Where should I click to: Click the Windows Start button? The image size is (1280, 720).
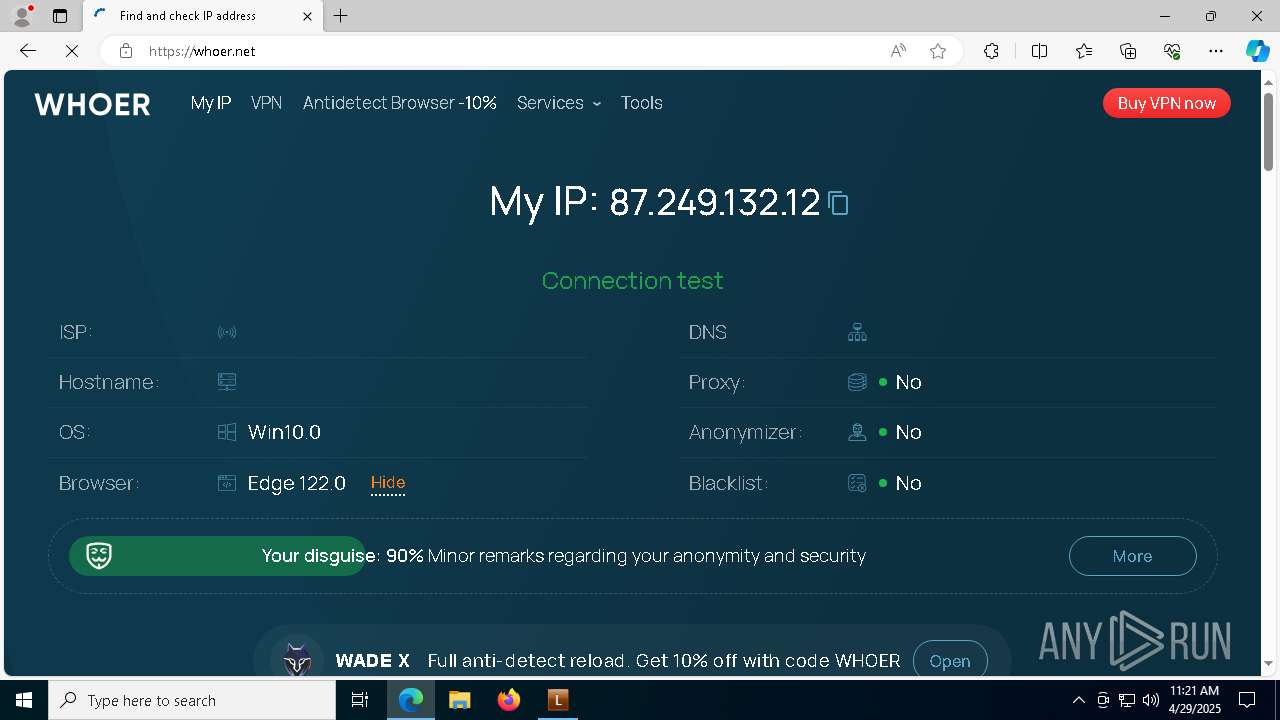[x=24, y=700]
